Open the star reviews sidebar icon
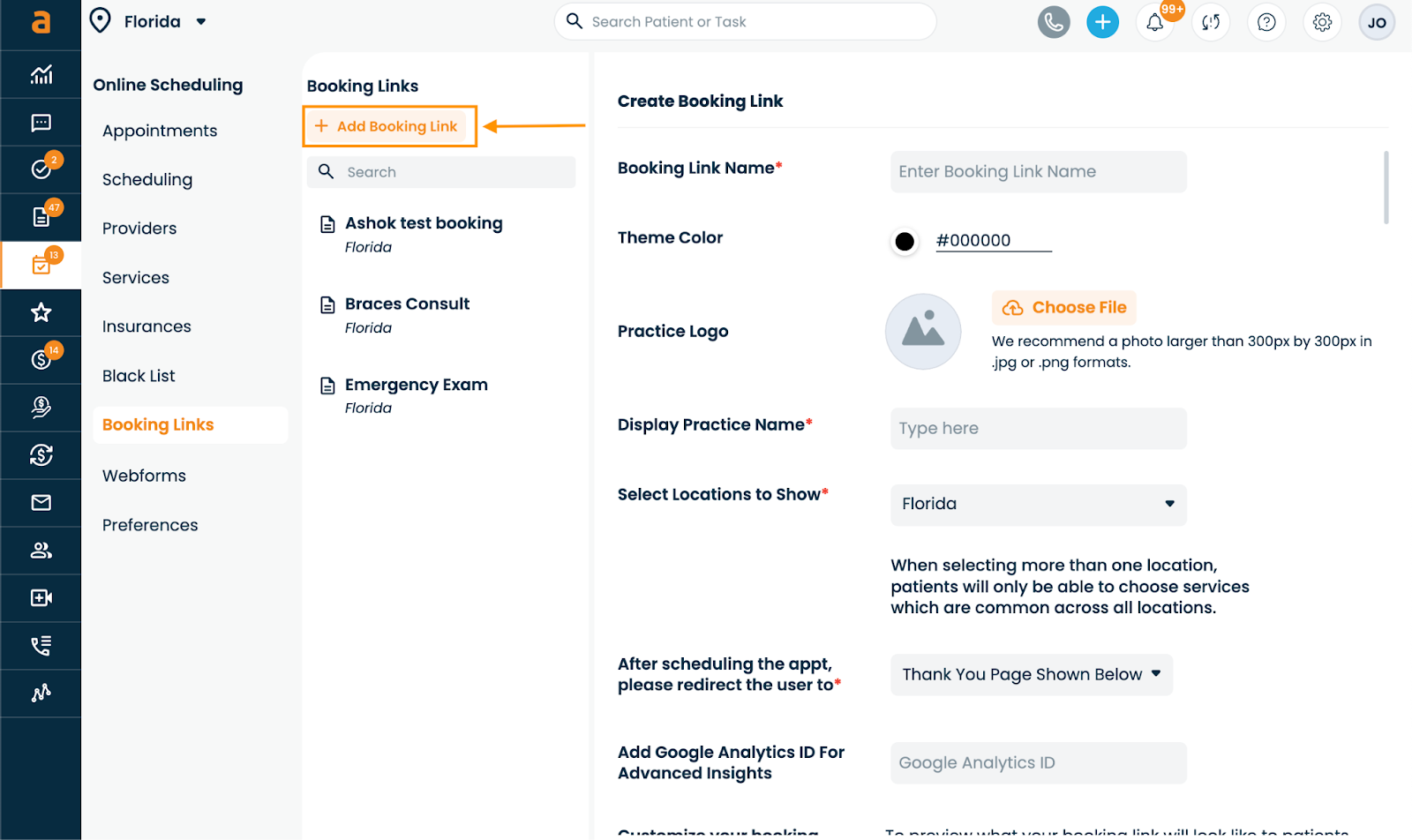 pyautogui.click(x=41, y=312)
